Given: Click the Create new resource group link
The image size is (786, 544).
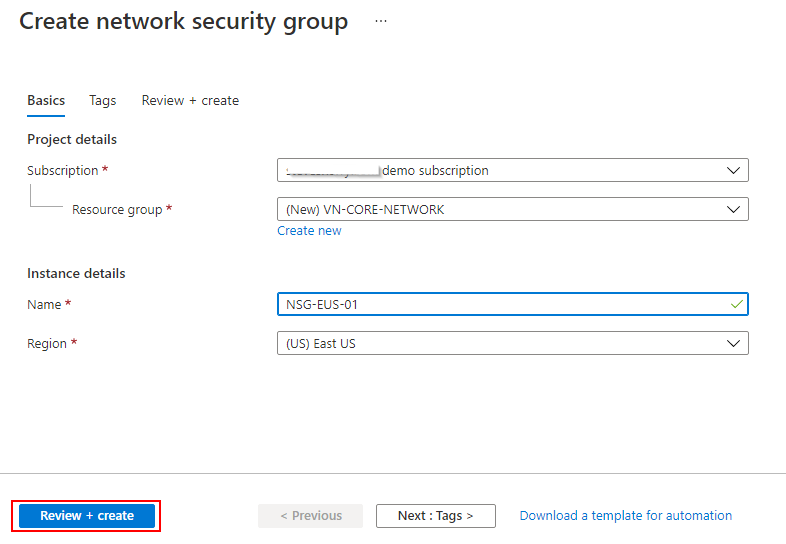Looking at the screenshot, I should [309, 231].
